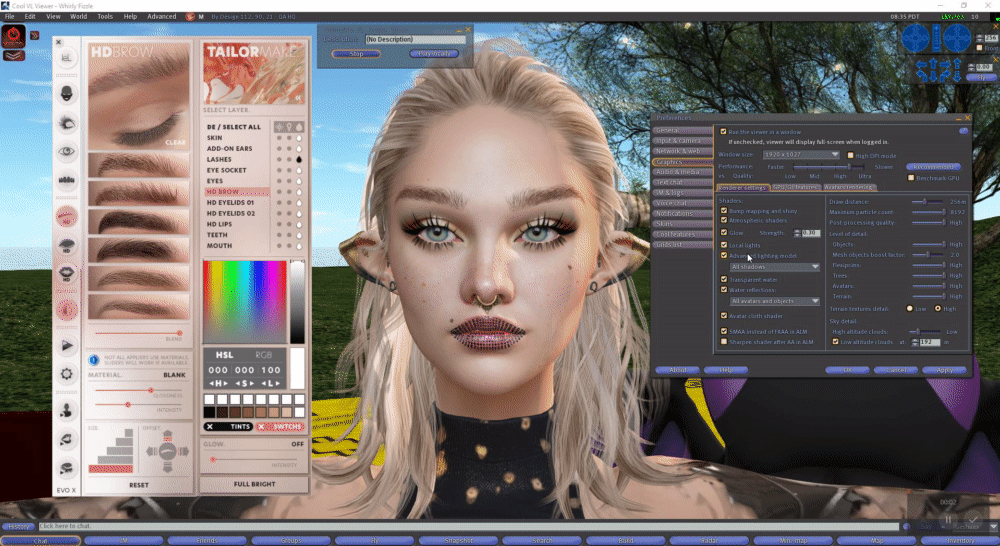Enable High DPI mode checkbox
The image size is (1000, 546).
[x=850, y=155]
